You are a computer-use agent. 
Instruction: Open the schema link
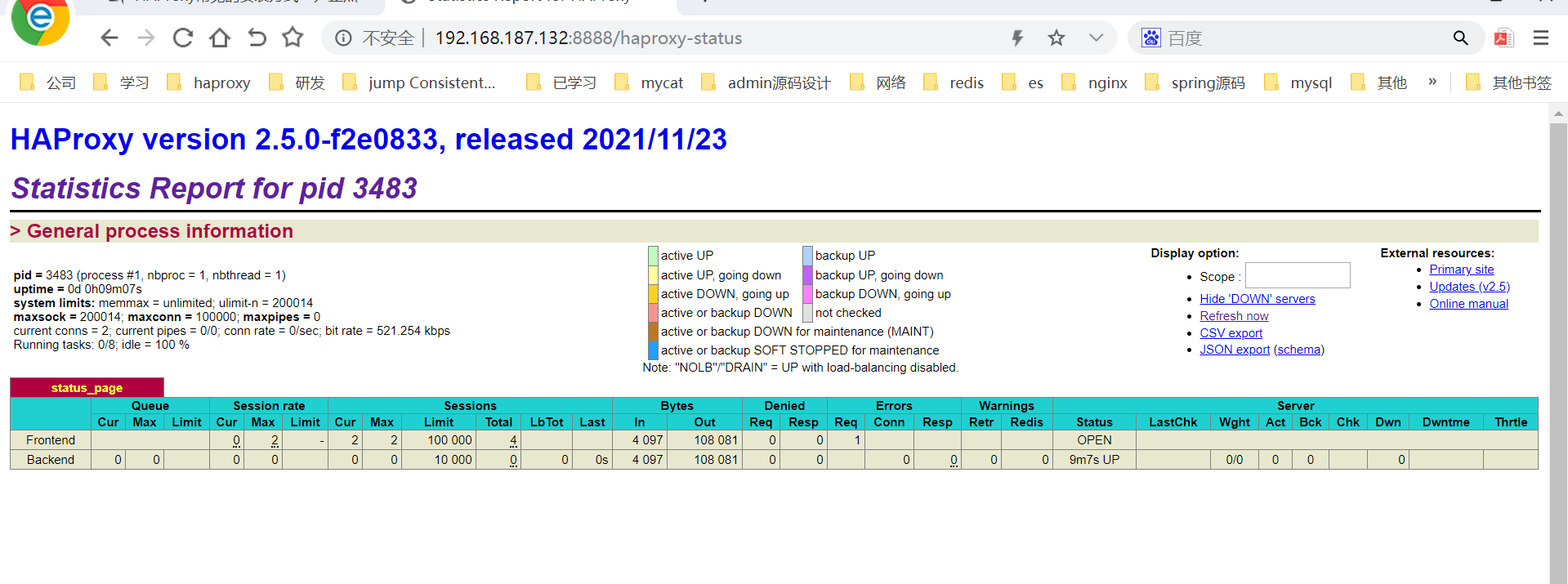(x=1298, y=350)
